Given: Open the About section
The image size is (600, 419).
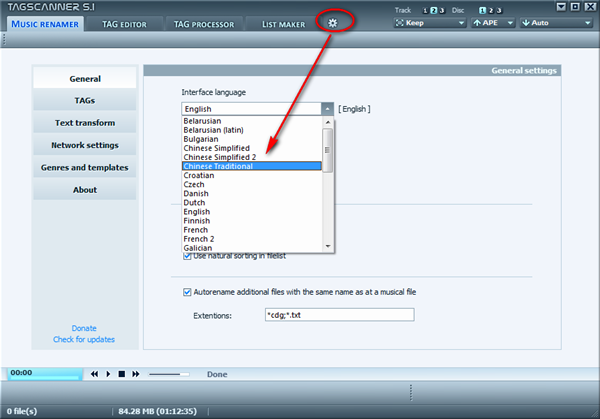Looking at the screenshot, I should coord(85,189).
